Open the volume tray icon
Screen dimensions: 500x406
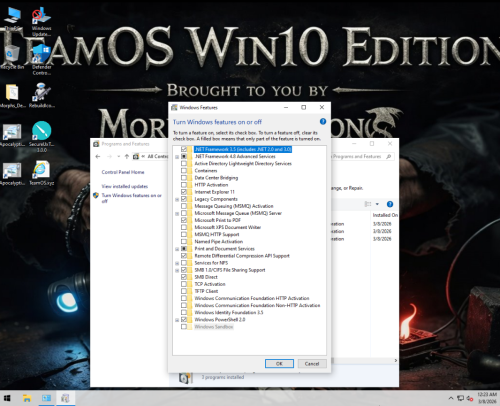pyautogui.click(x=470, y=398)
